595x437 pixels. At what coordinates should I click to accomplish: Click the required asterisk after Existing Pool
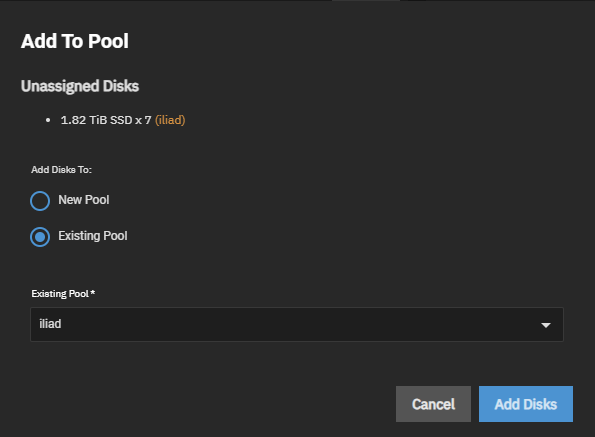(x=93, y=292)
